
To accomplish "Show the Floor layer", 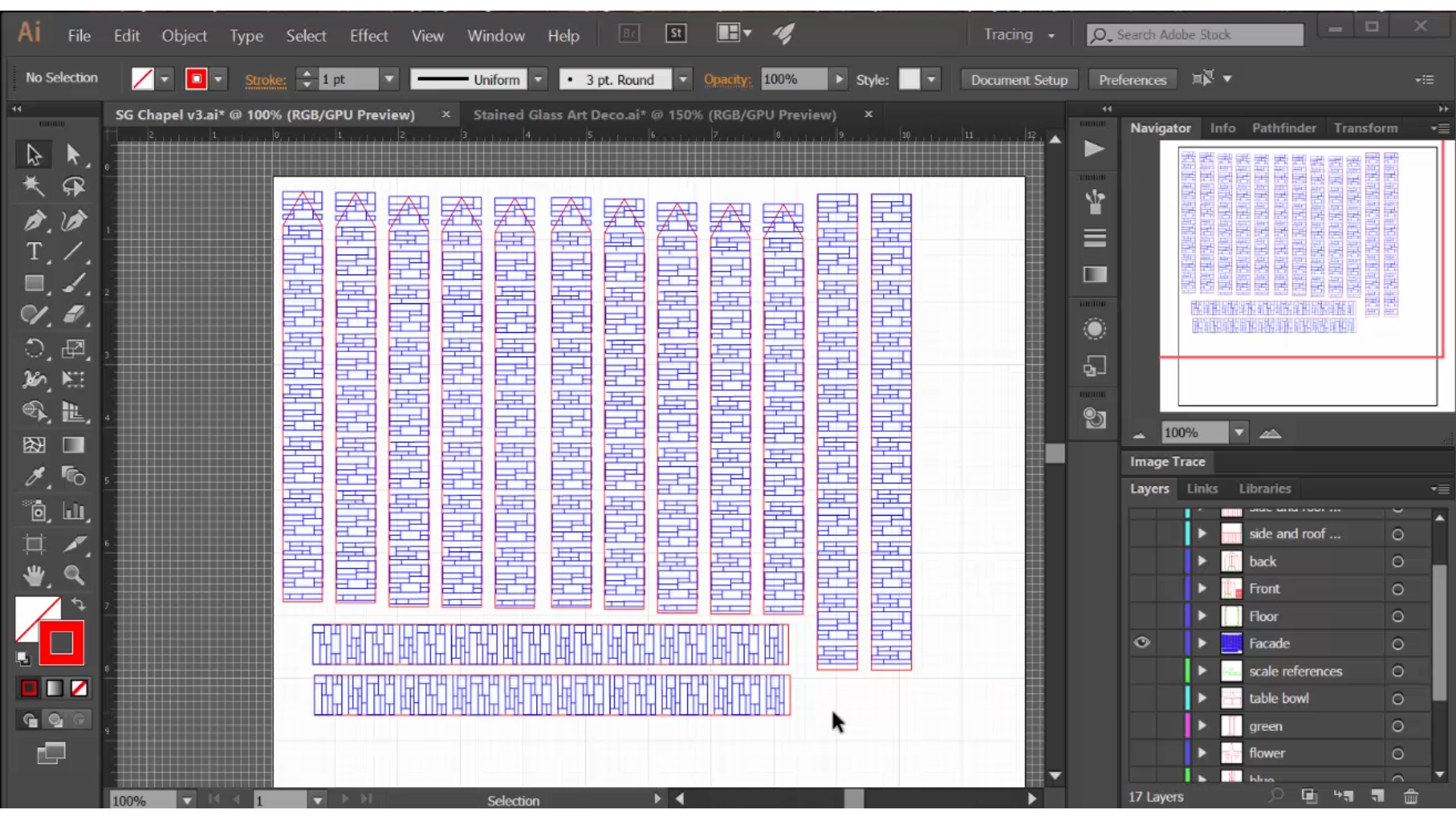I will pyautogui.click(x=1141, y=616).
